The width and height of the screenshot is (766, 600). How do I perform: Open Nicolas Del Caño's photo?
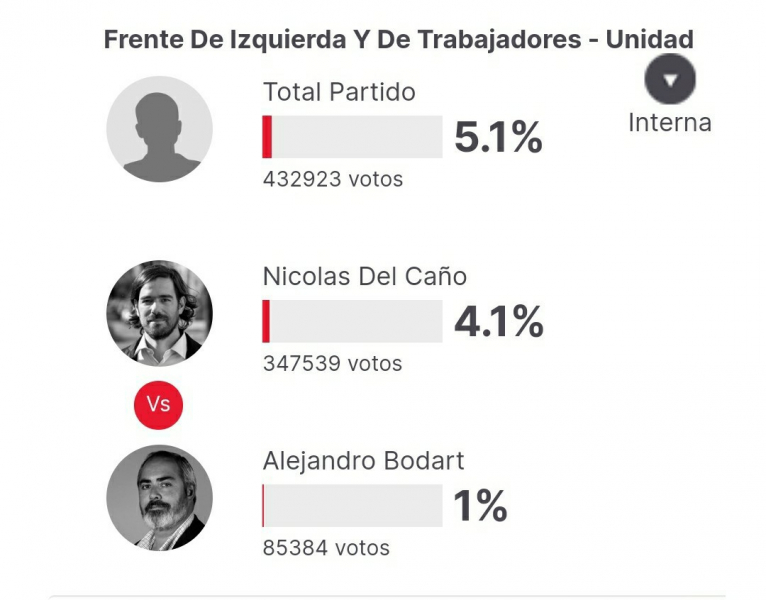point(160,313)
